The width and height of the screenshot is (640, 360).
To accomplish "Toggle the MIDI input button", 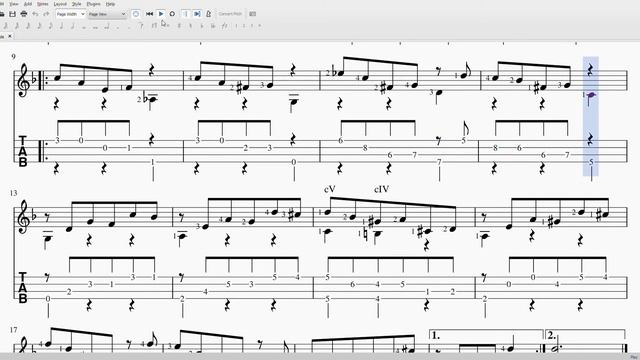I will pos(136,14).
